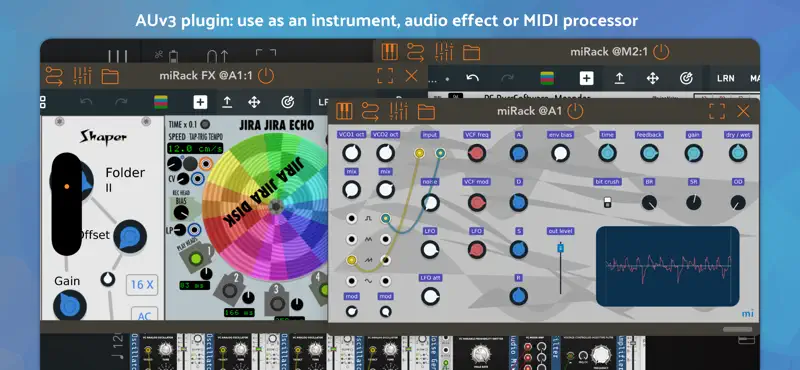The width and height of the screenshot is (800, 370).
Task: Open mixer sliders icon in miRack @A1 window
Action: pyautogui.click(x=398, y=111)
